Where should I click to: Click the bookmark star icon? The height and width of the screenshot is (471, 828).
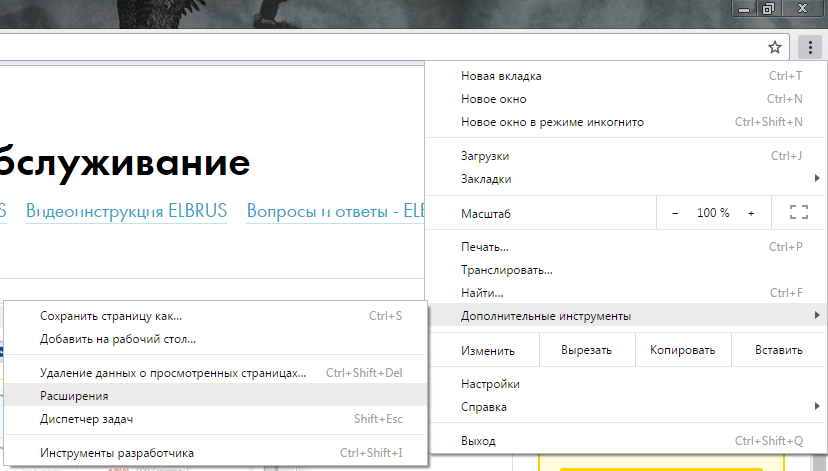pyautogui.click(x=774, y=47)
